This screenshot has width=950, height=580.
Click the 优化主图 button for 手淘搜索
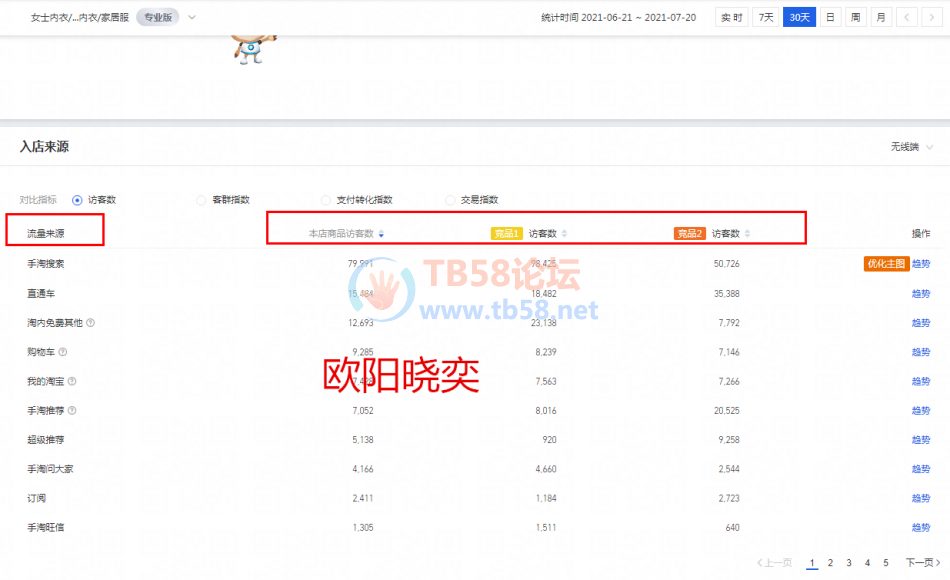(885, 264)
